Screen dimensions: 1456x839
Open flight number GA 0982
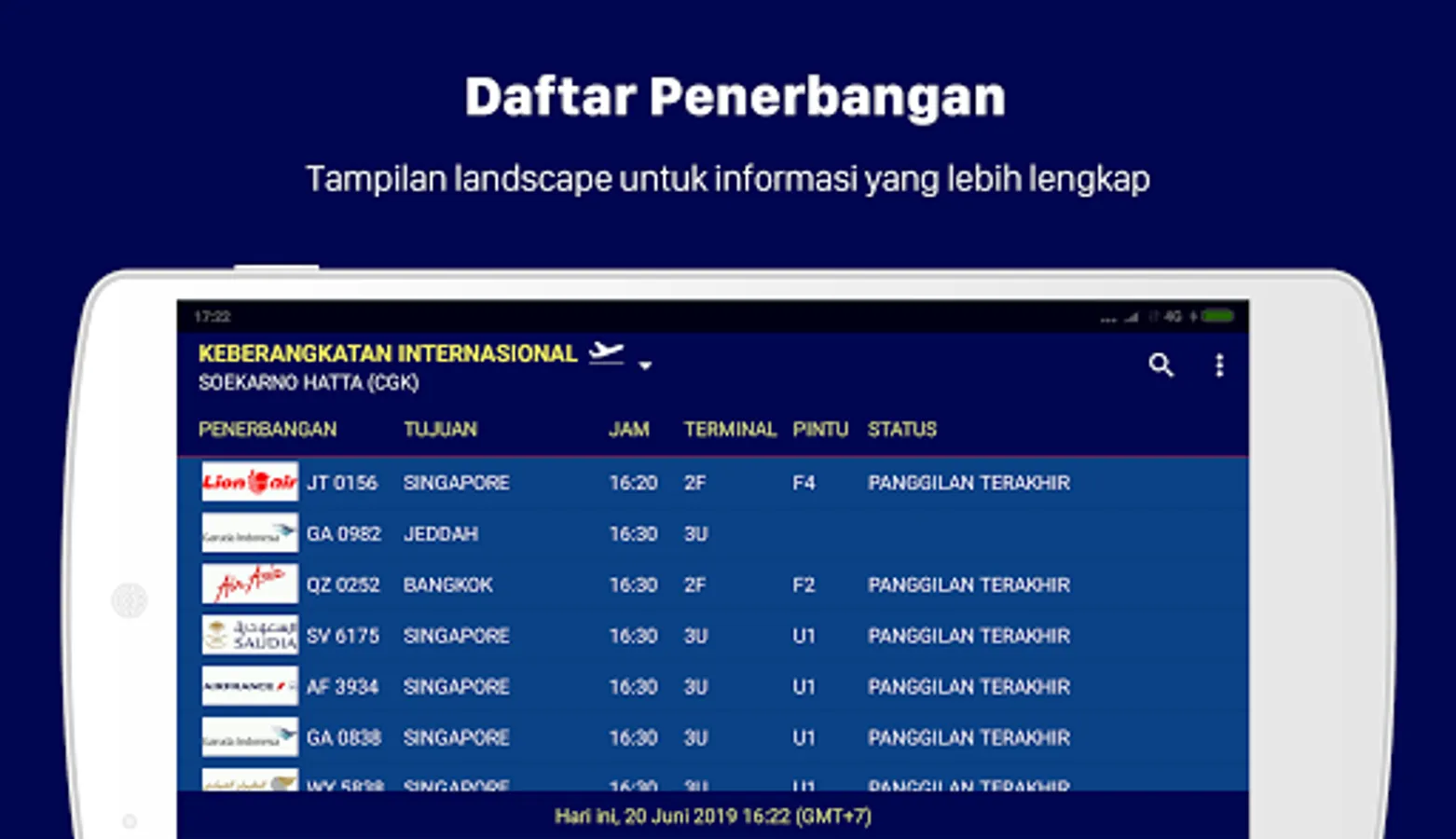coord(344,534)
